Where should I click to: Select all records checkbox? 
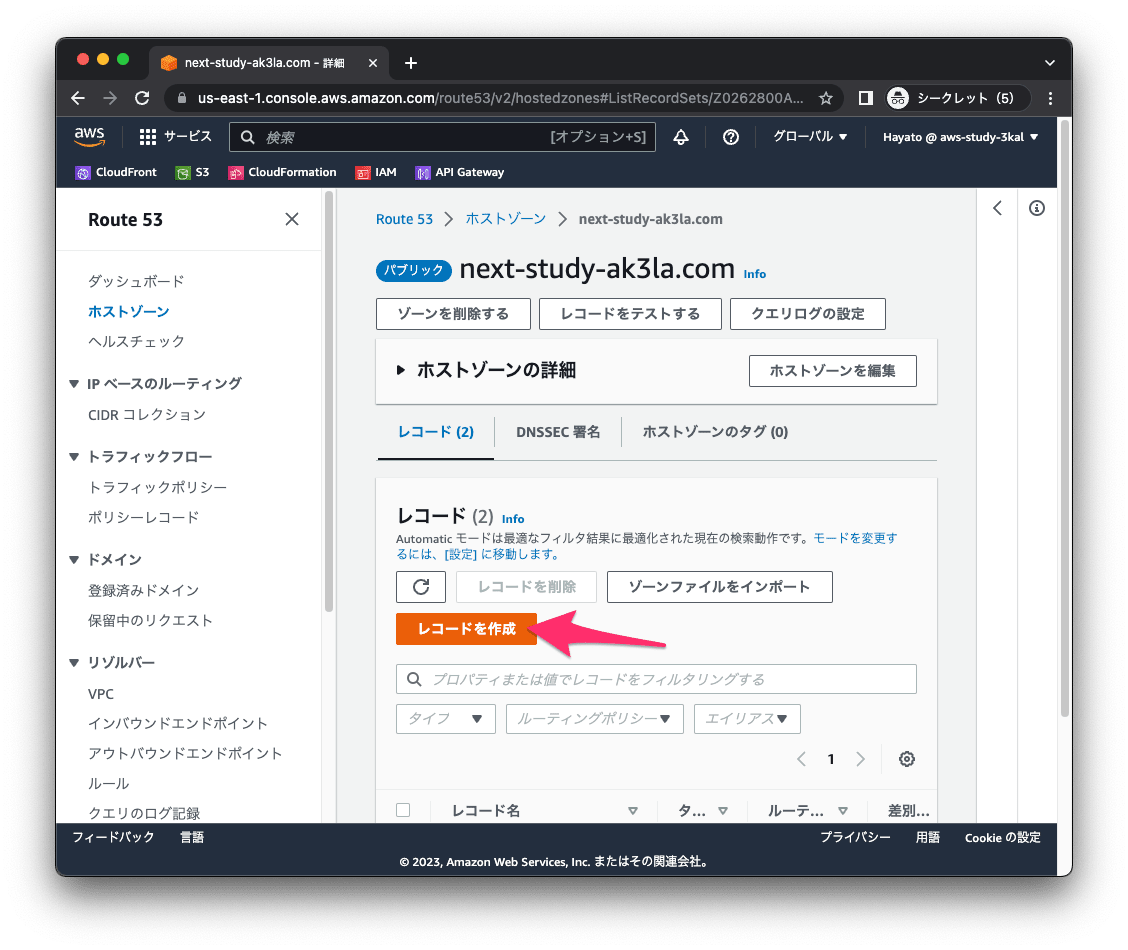[403, 810]
